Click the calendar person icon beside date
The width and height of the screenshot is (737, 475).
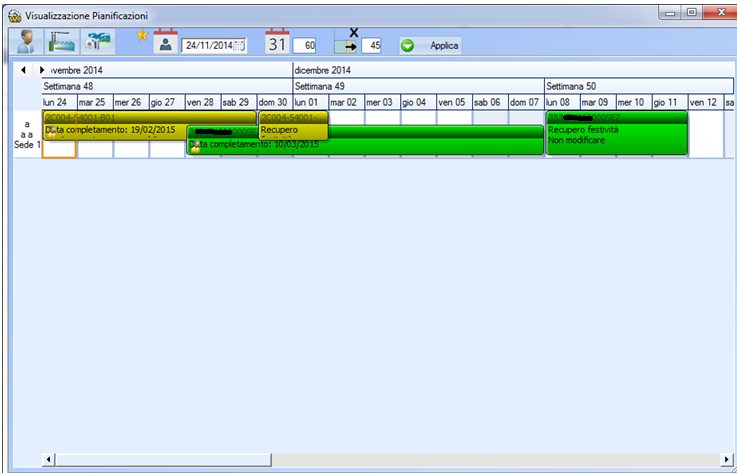point(165,41)
